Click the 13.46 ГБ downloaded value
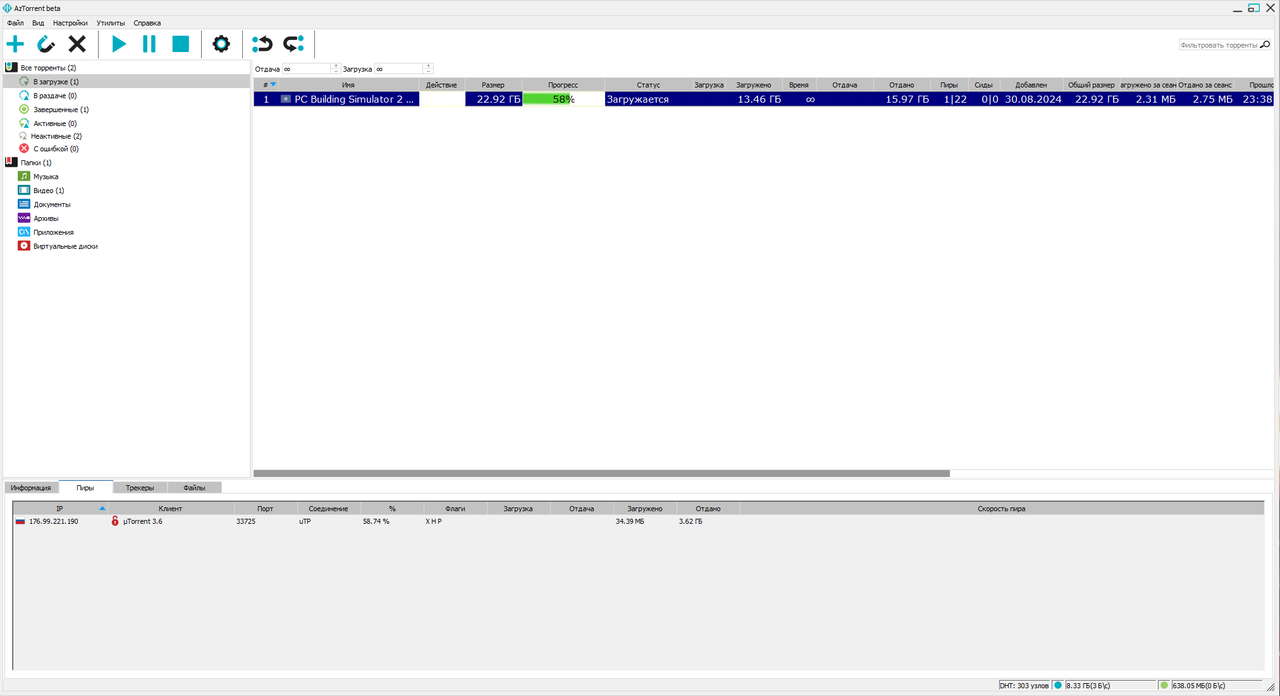The height and width of the screenshot is (696, 1280). tap(759, 99)
